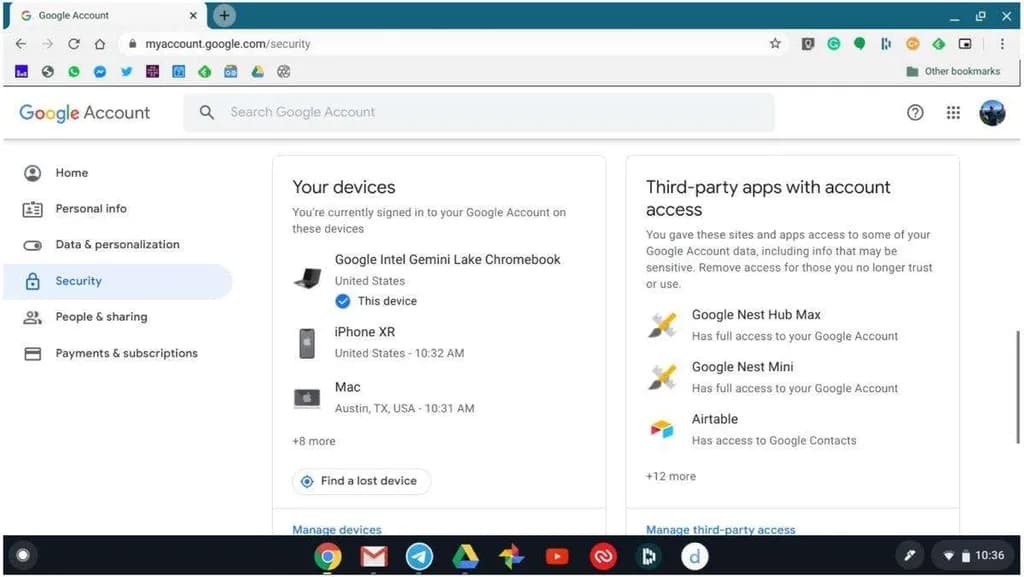Click the help question mark icon
Viewport: 1024px width, 577px height.
click(x=915, y=113)
